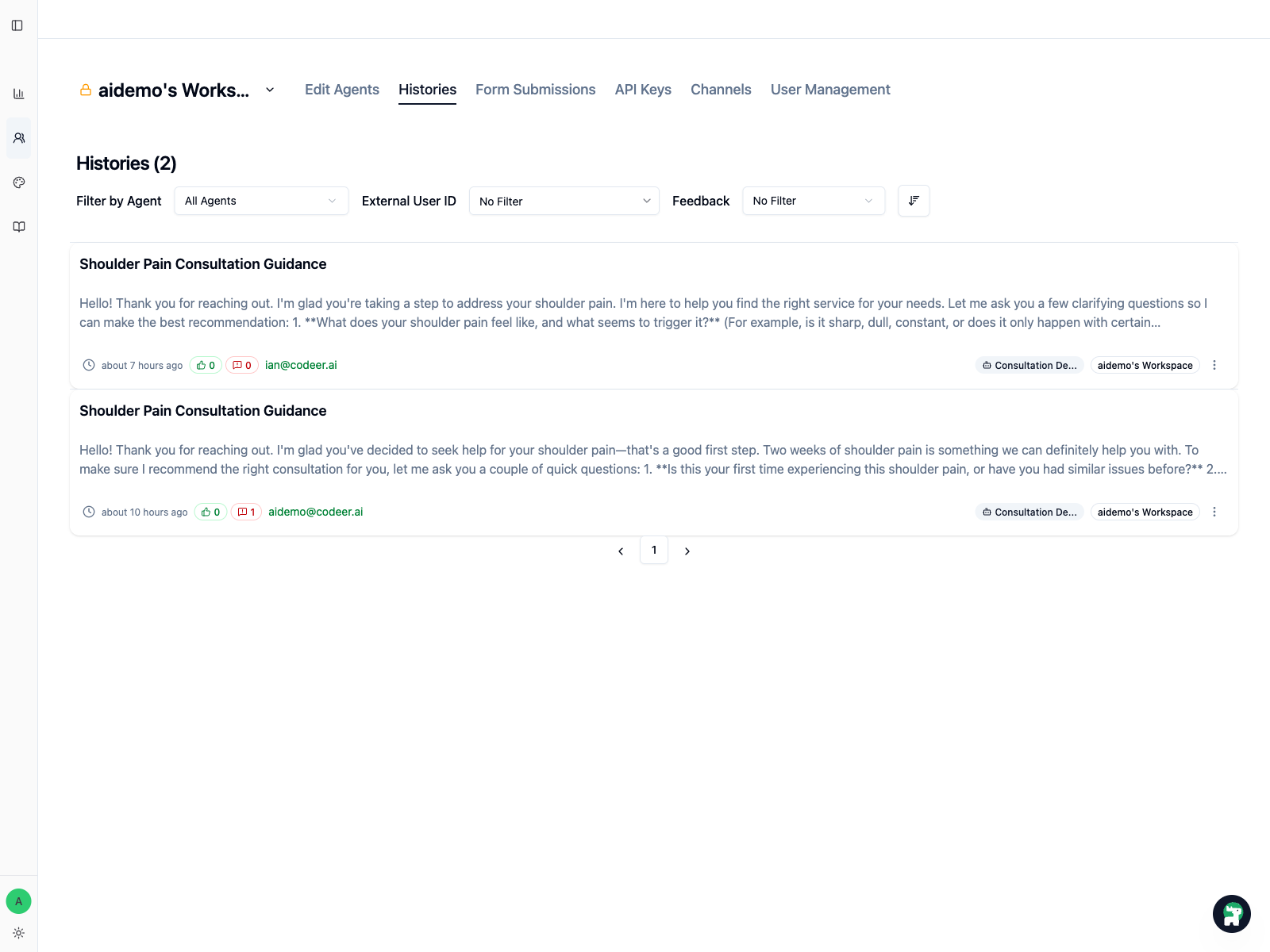This screenshot has height=952, width=1270.
Task: Go to the next page arrow
Action: [687, 551]
